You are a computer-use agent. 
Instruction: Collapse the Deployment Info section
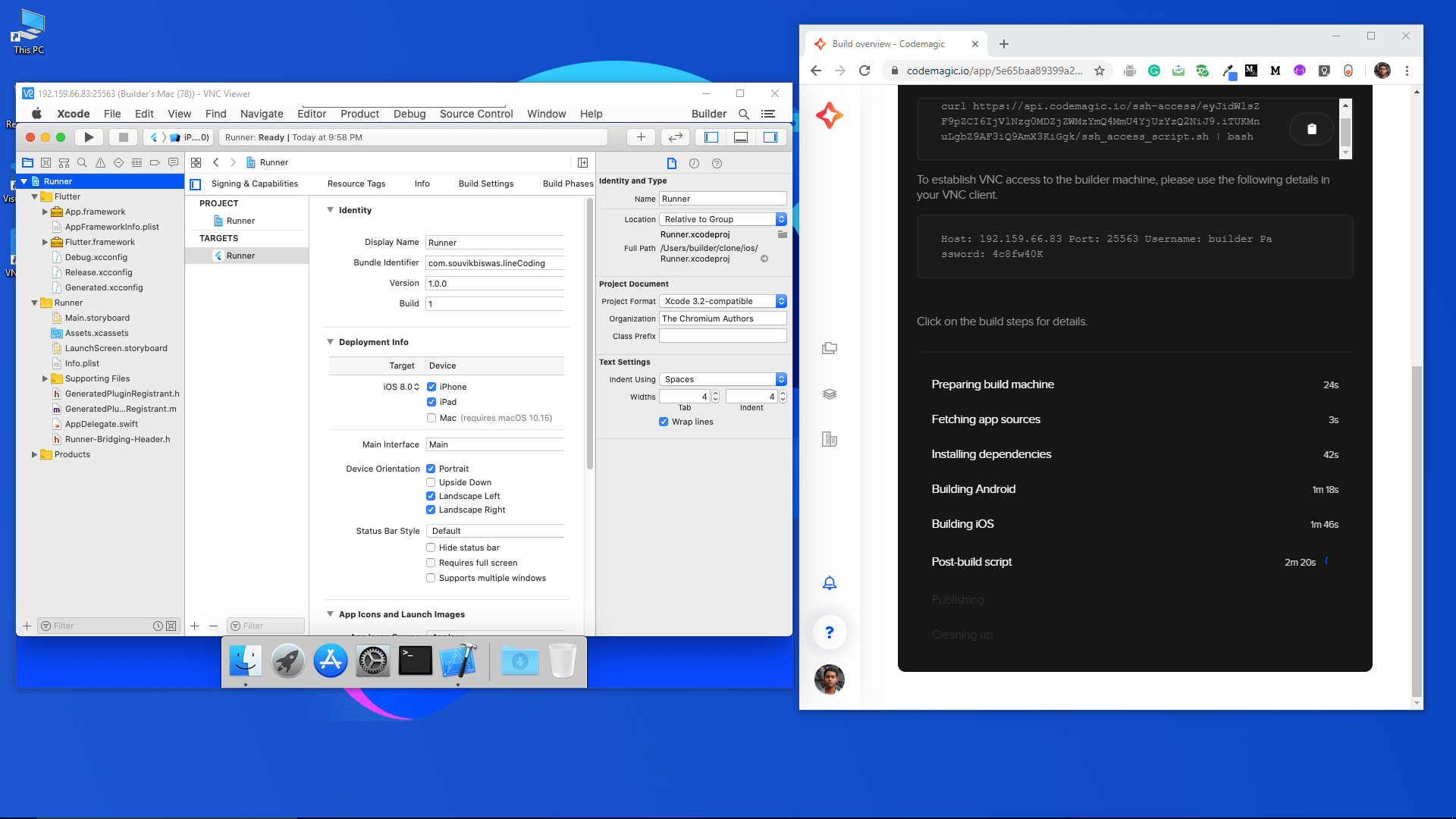point(330,342)
